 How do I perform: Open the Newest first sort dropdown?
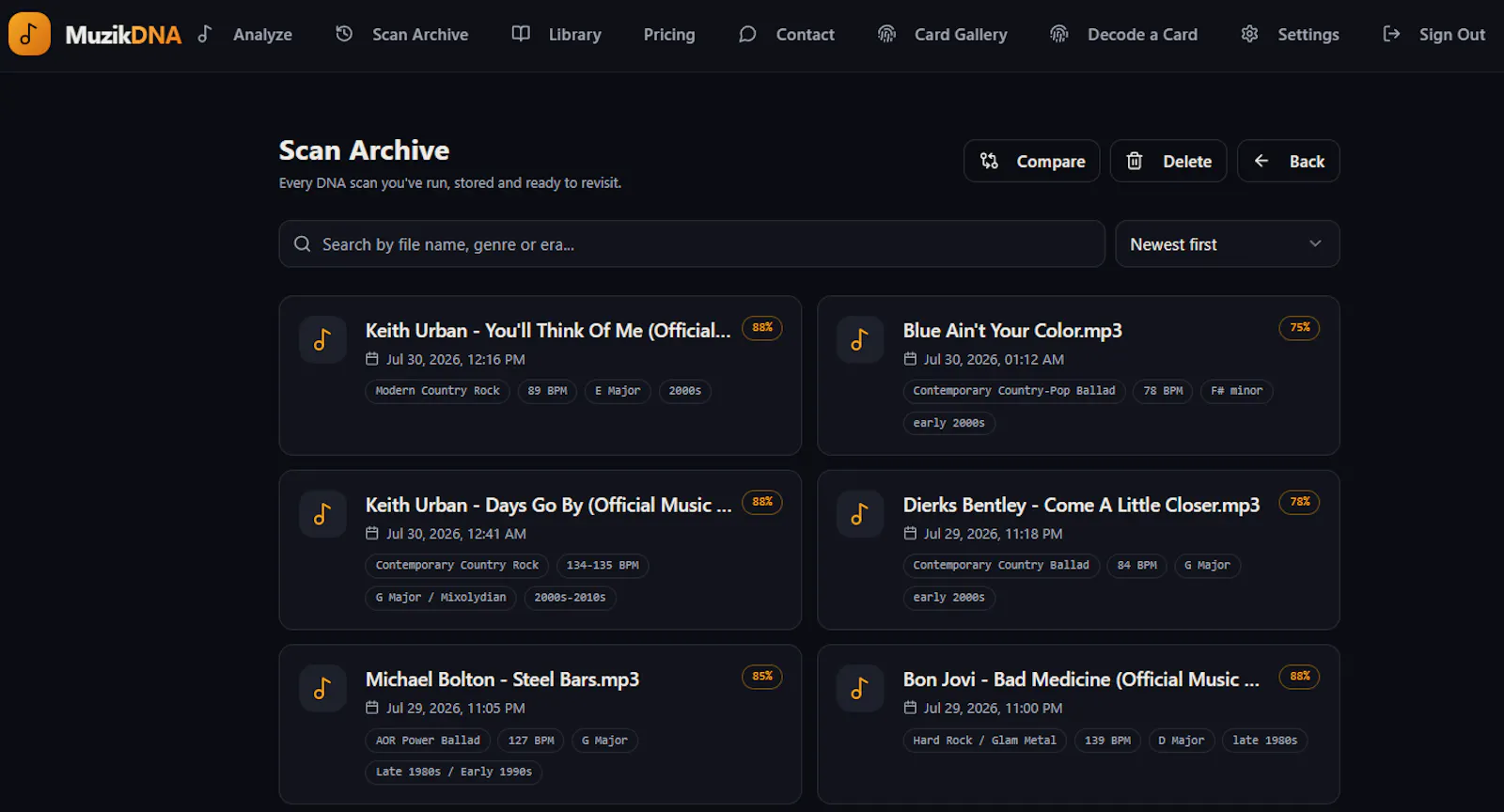1227,244
